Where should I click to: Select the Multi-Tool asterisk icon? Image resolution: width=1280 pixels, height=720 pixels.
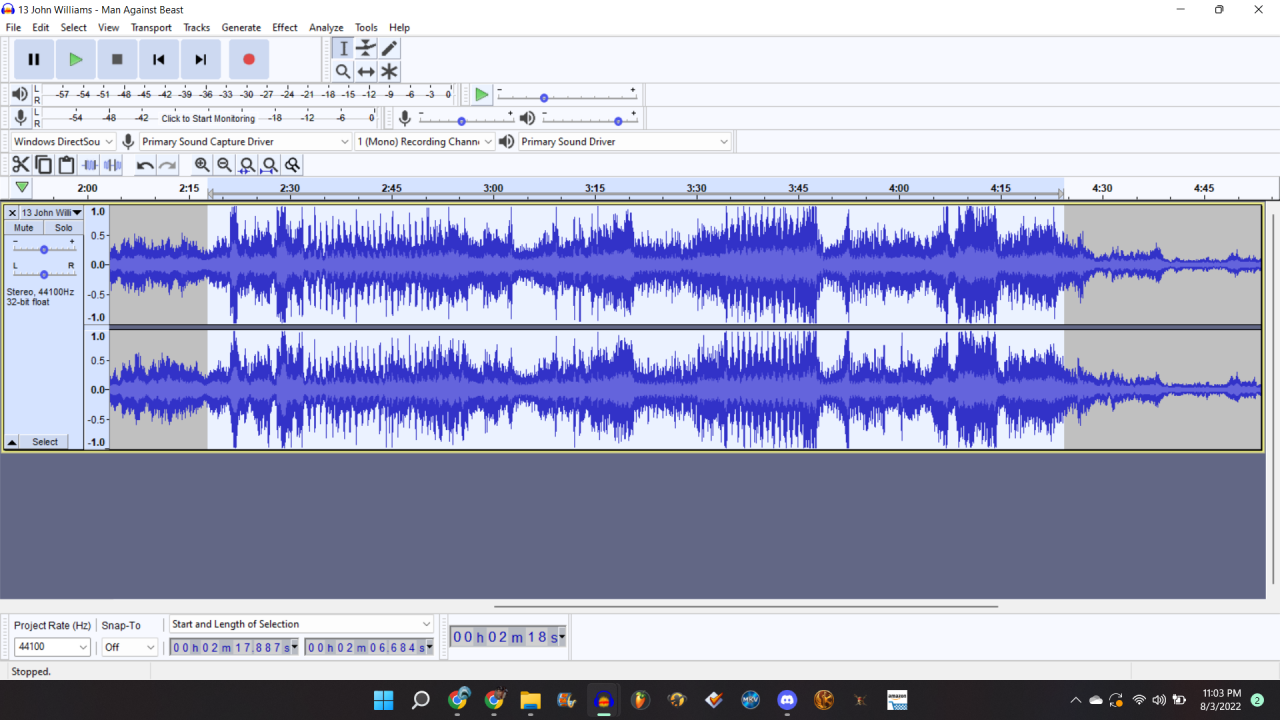[x=389, y=71]
